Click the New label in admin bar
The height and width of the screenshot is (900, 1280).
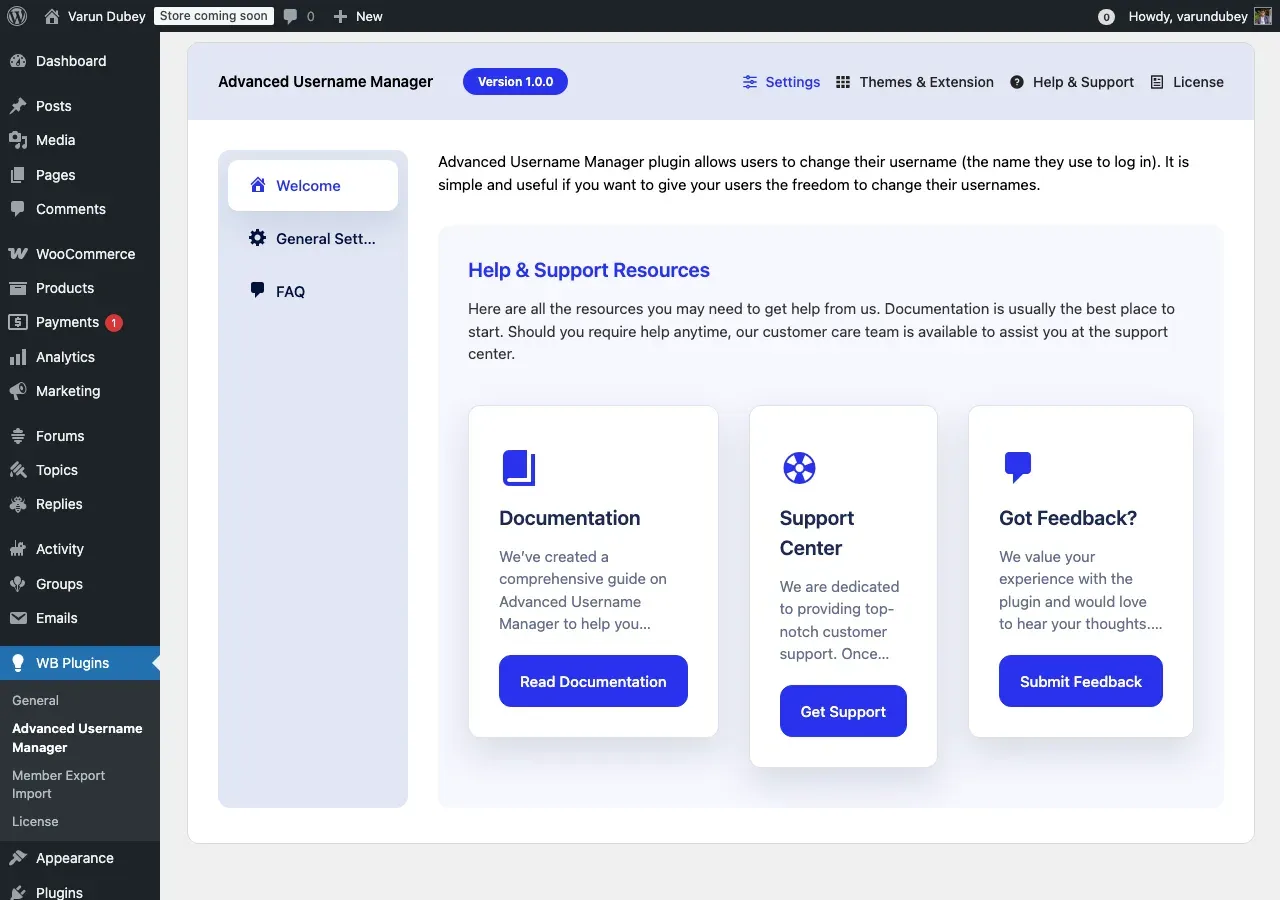tap(369, 16)
